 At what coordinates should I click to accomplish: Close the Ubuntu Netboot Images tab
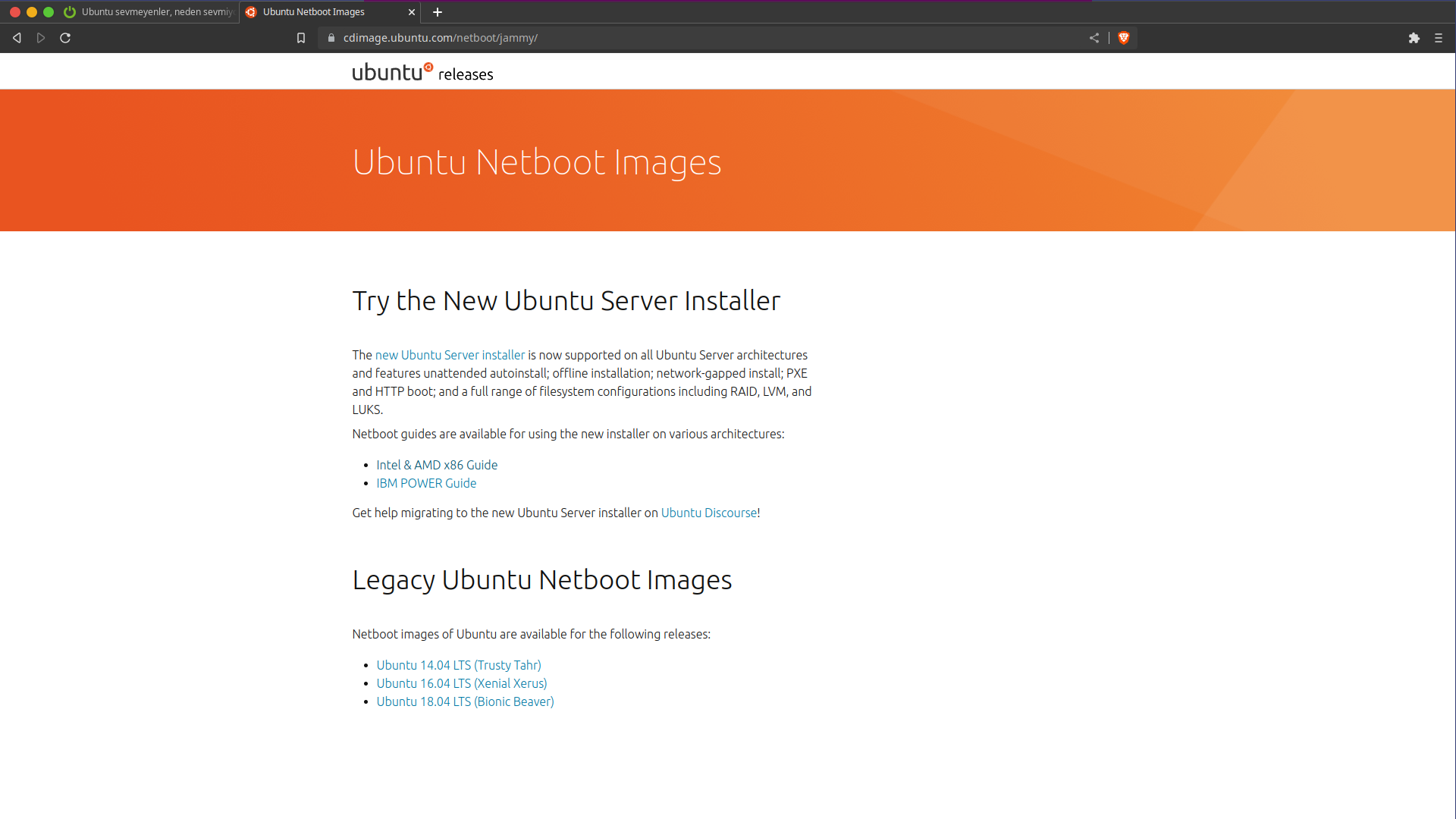click(412, 12)
